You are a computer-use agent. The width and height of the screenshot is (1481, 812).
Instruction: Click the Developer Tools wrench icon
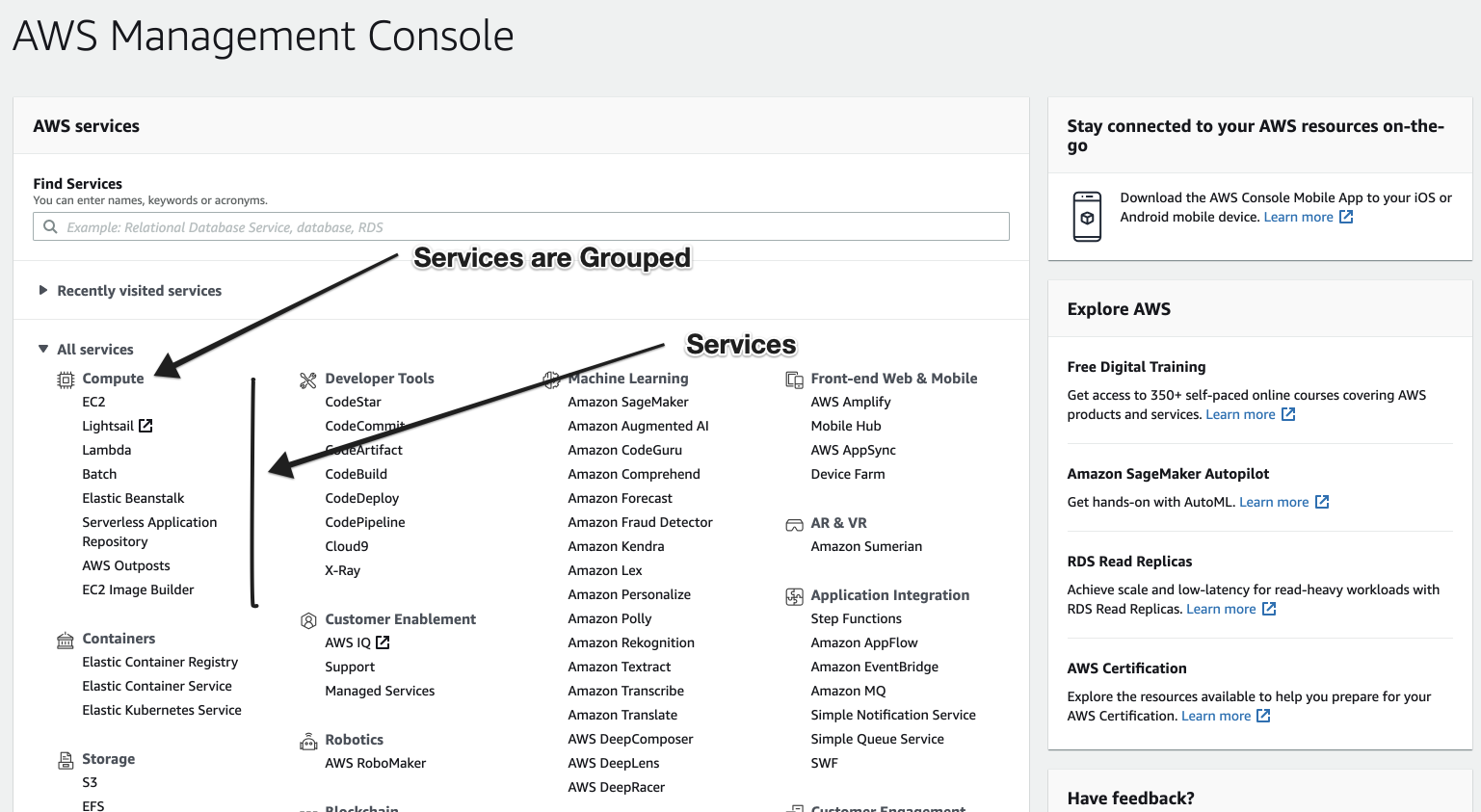pos(308,380)
